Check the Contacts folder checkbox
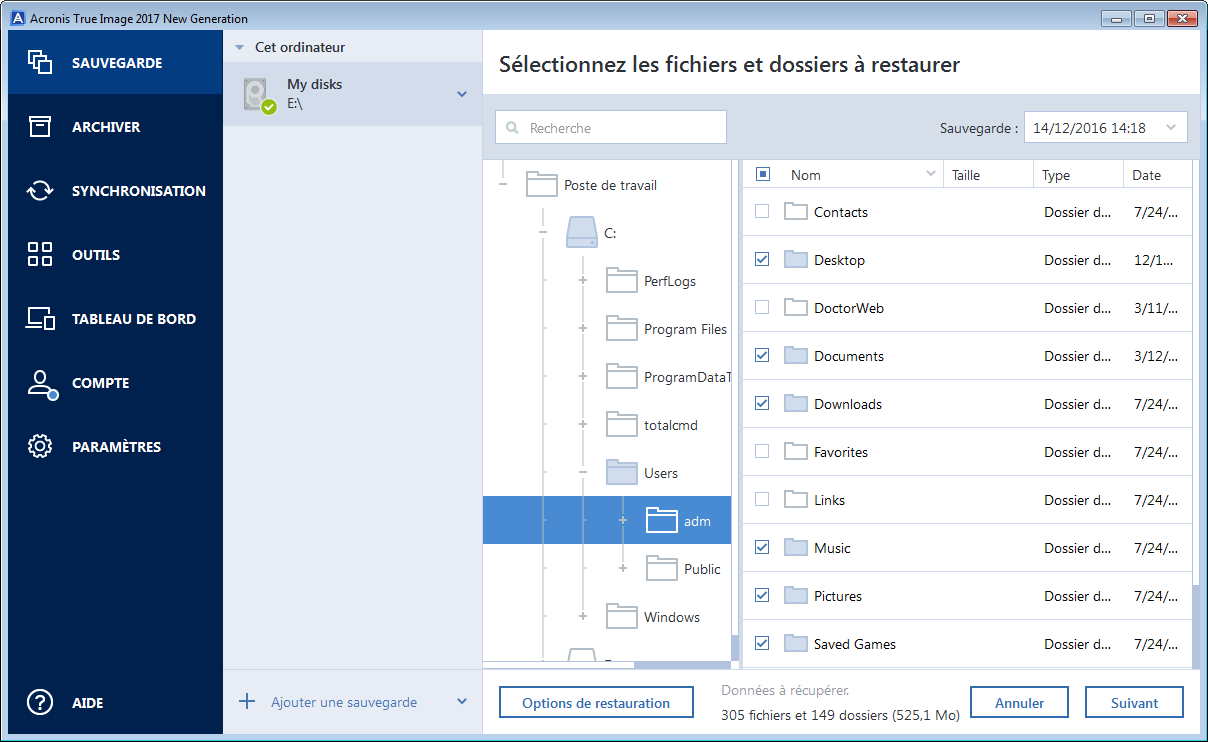Screen dimensions: 1208x742 coord(762,211)
